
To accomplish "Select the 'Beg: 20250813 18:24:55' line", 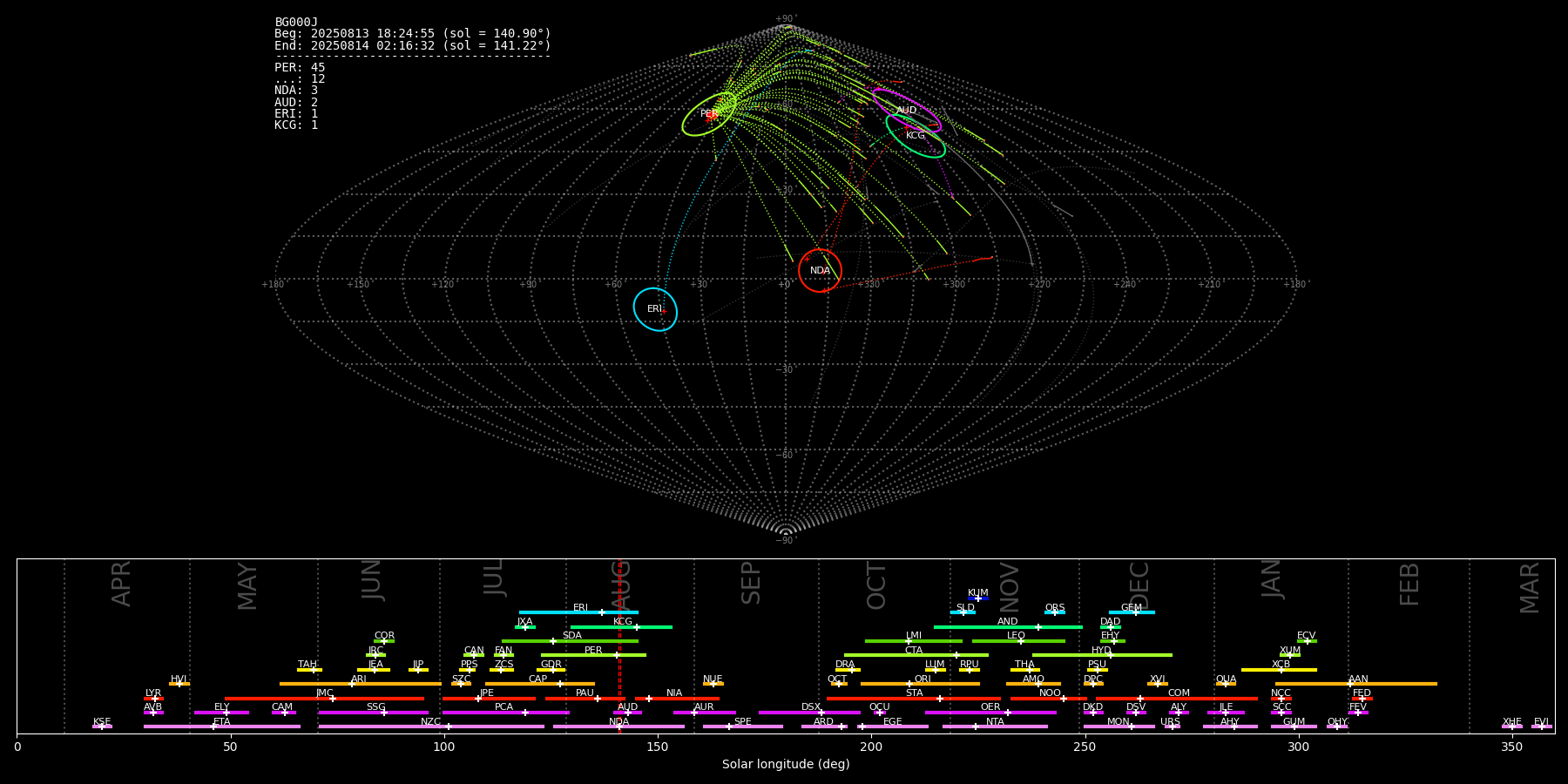I will click(x=413, y=34).
